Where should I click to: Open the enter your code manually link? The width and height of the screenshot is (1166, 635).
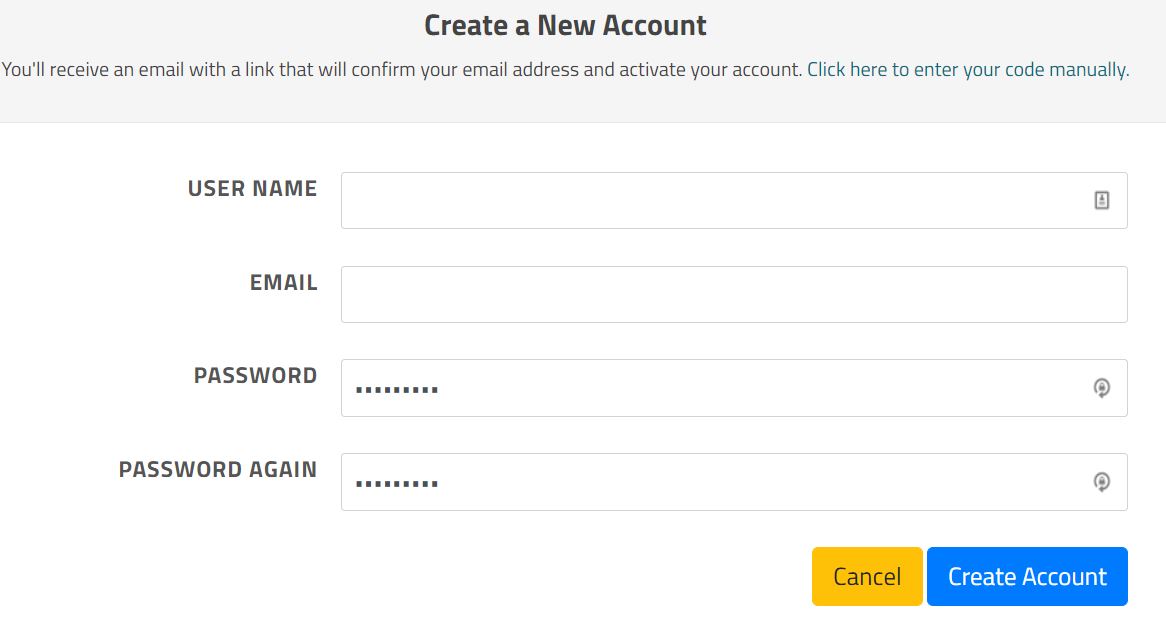click(967, 70)
